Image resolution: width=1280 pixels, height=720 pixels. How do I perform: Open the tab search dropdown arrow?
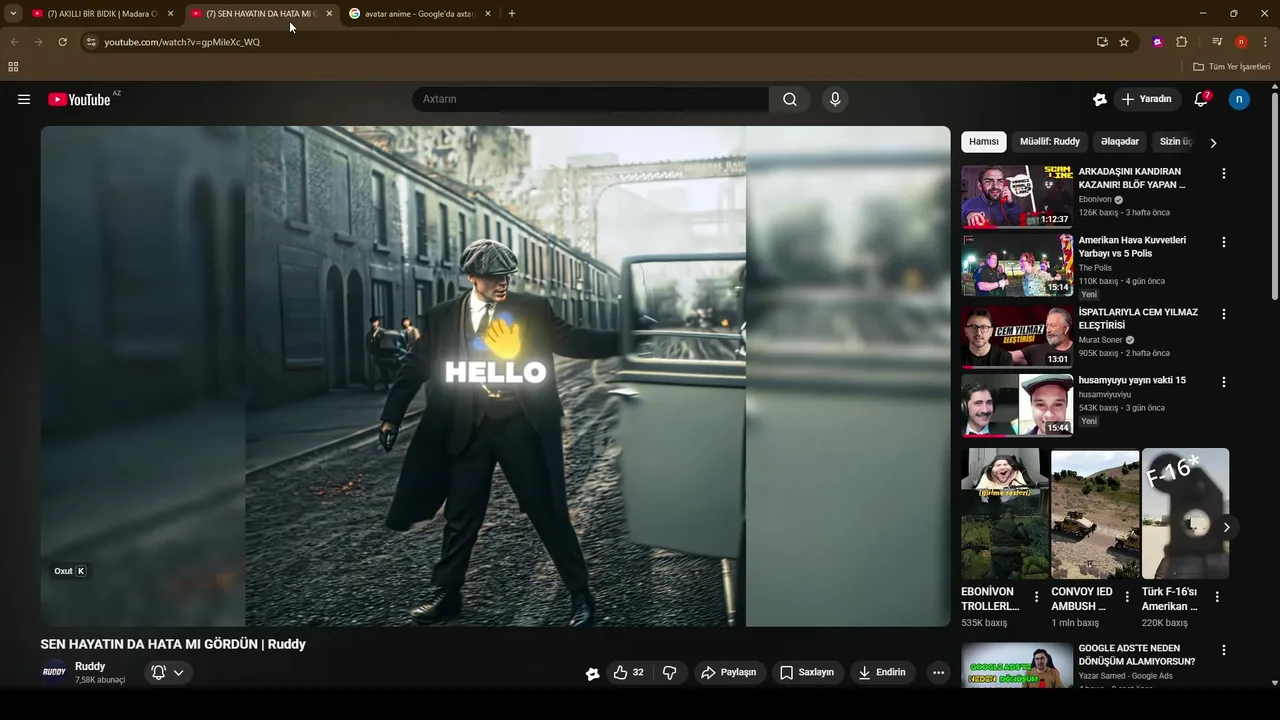[x=13, y=14]
